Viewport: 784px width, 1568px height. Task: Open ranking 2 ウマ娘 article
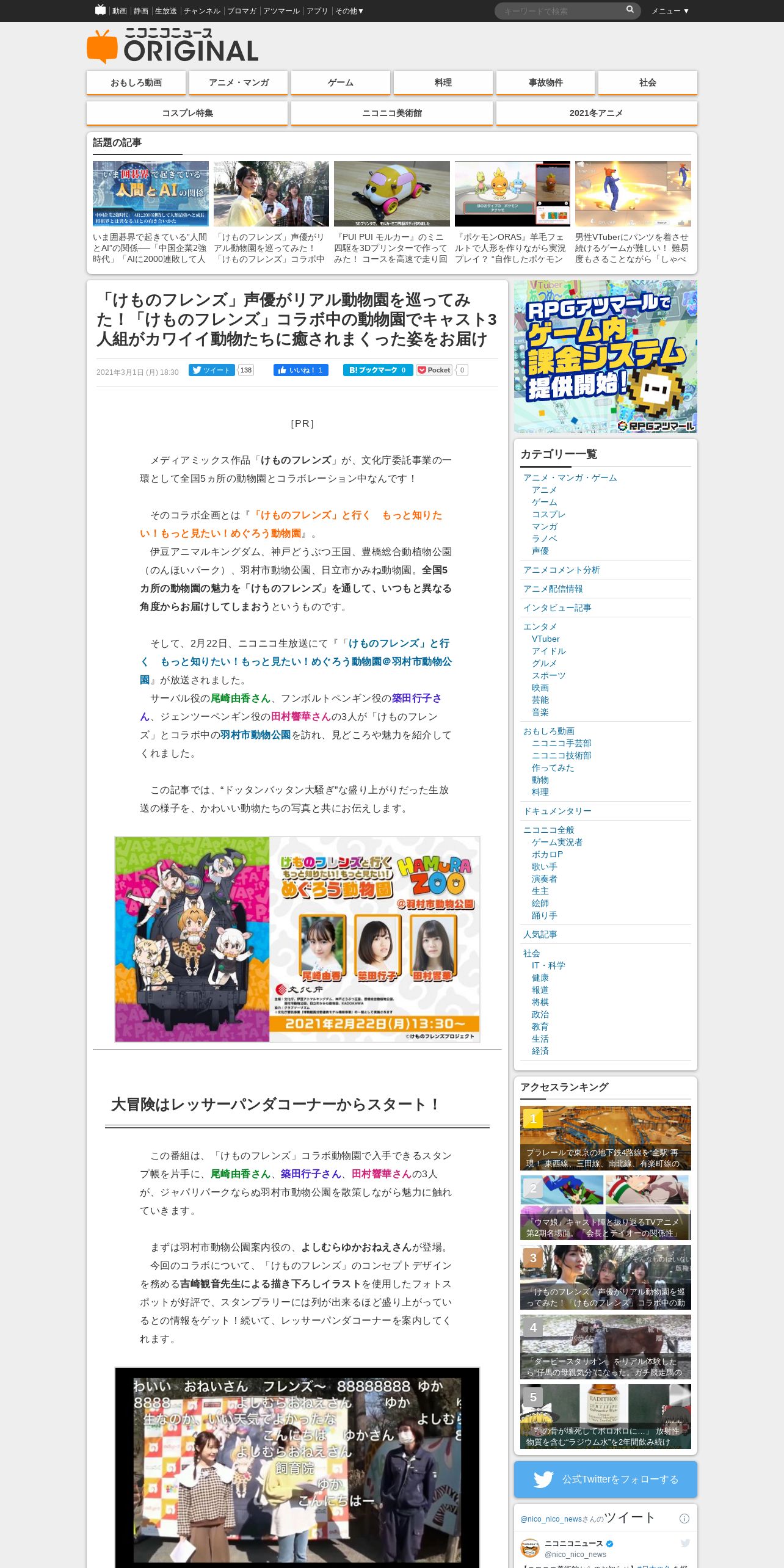[x=606, y=1208]
